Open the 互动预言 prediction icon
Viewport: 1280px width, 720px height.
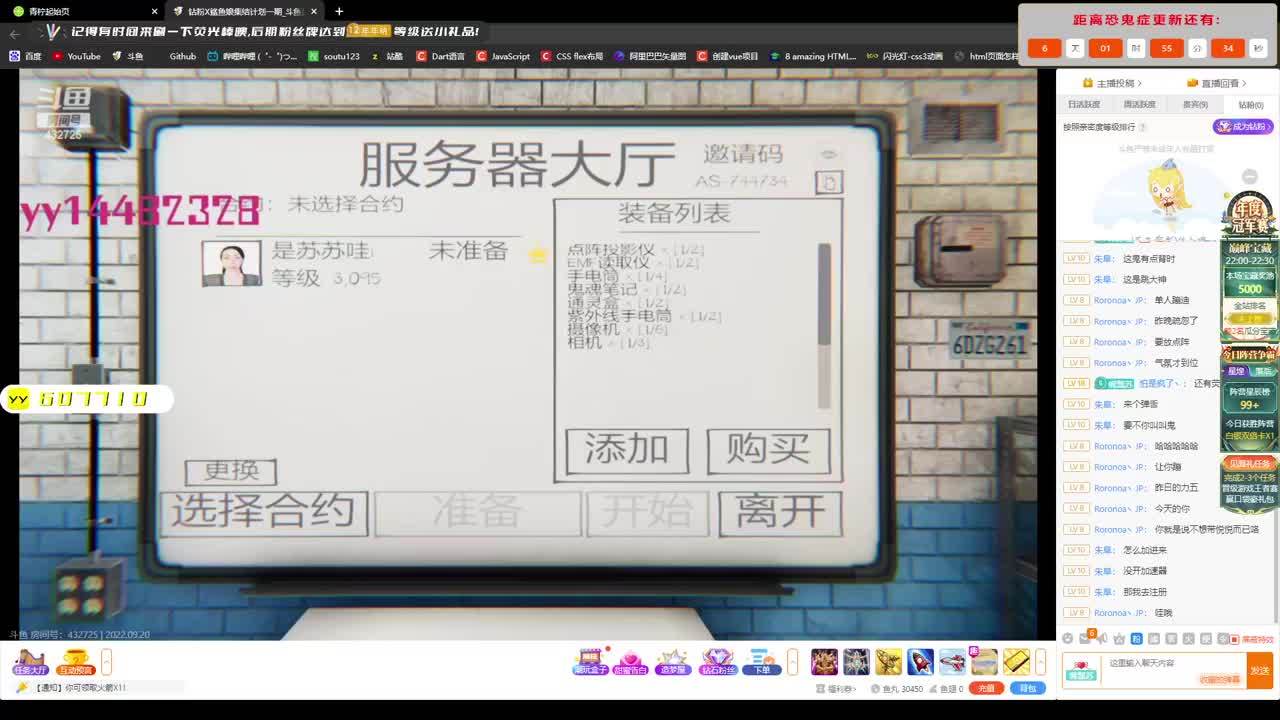[x=75, y=662]
